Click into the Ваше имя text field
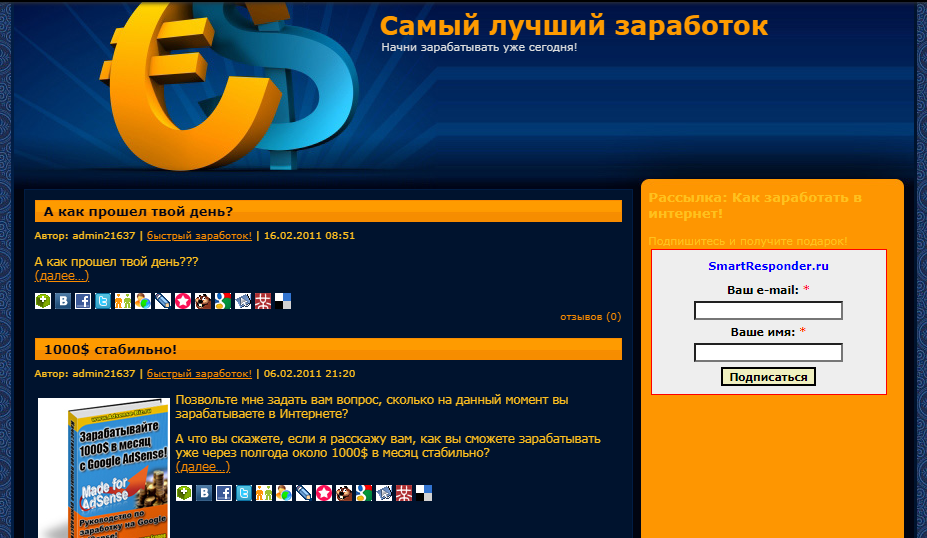The width and height of the screenshot is (927, 538). point(768,352)
